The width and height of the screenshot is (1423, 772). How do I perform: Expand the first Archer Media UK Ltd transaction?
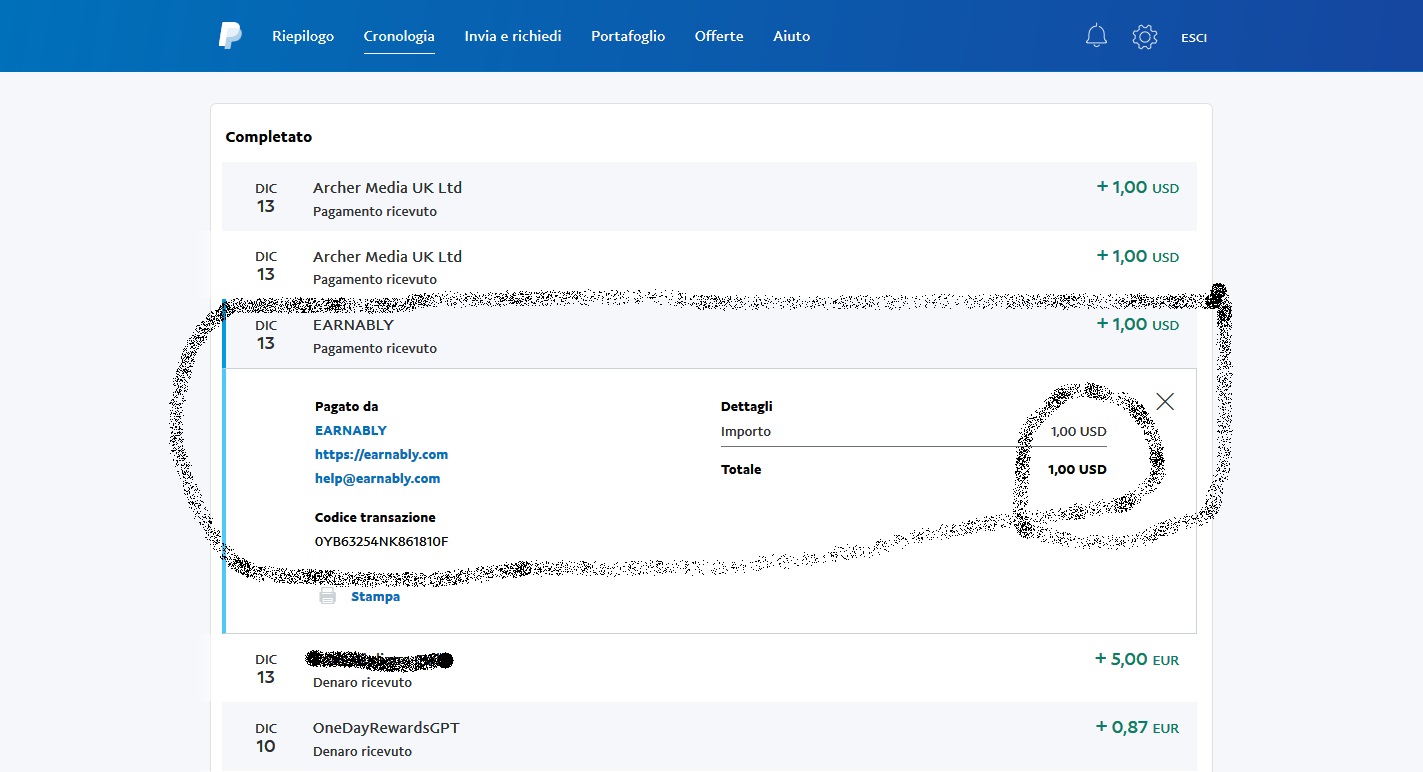pyautogui.click(x=709, y=197)
